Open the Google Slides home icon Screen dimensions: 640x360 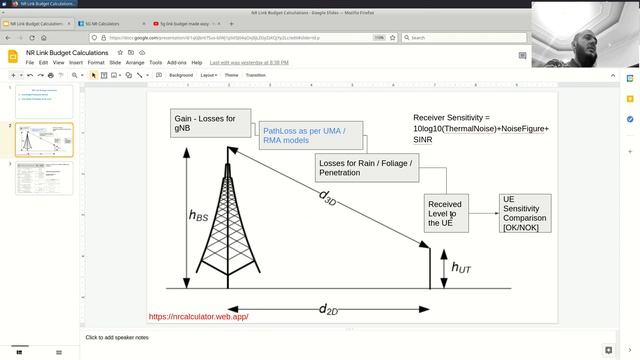click(x=13, y=57)
